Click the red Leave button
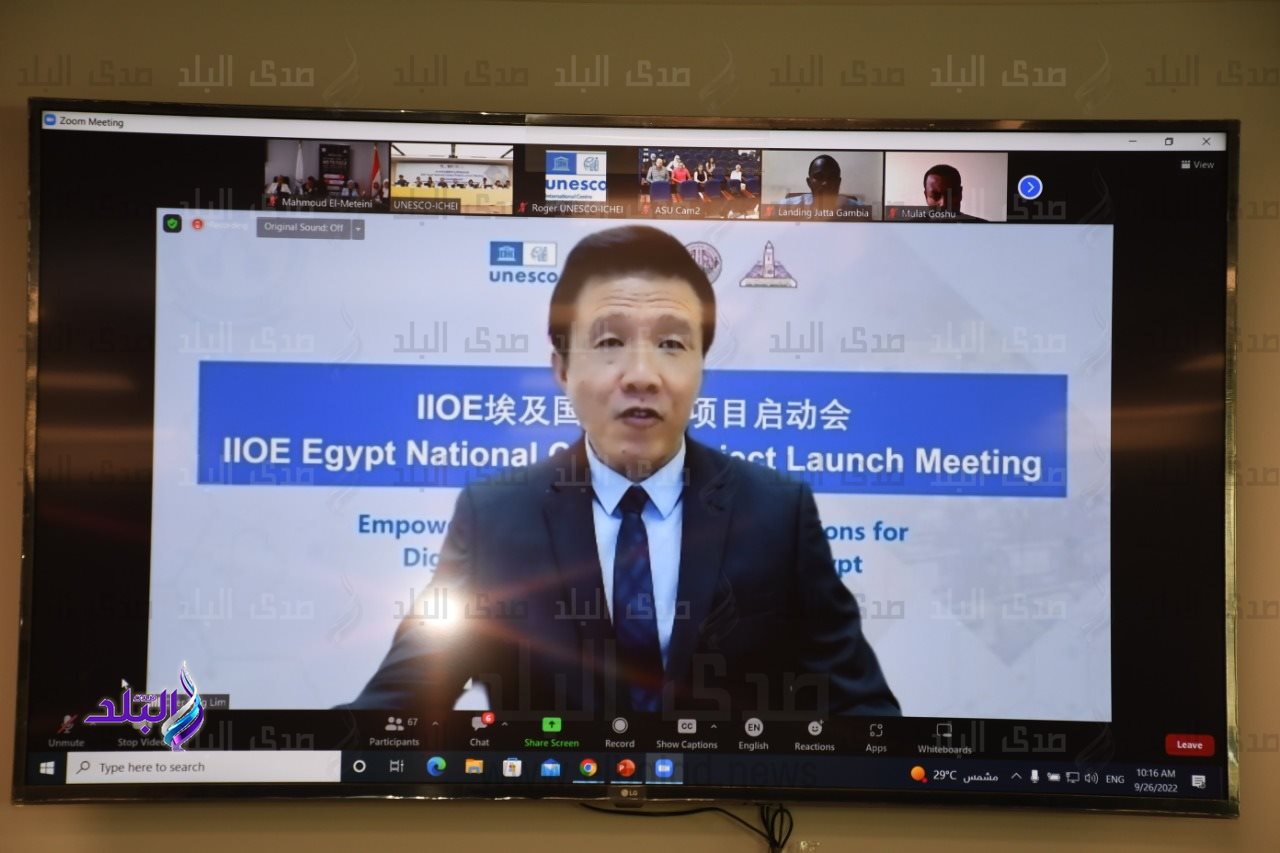 pos(1189,745)
